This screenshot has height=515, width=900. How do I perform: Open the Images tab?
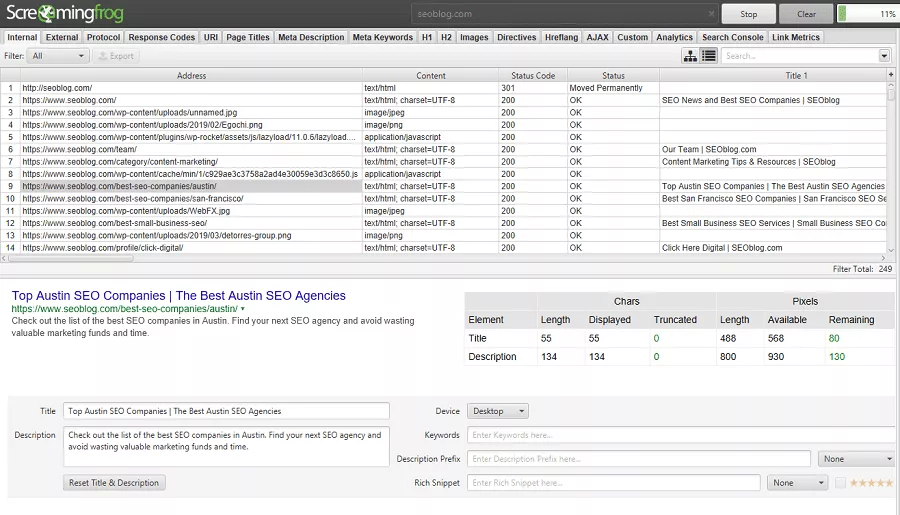[x=474, y=37]
